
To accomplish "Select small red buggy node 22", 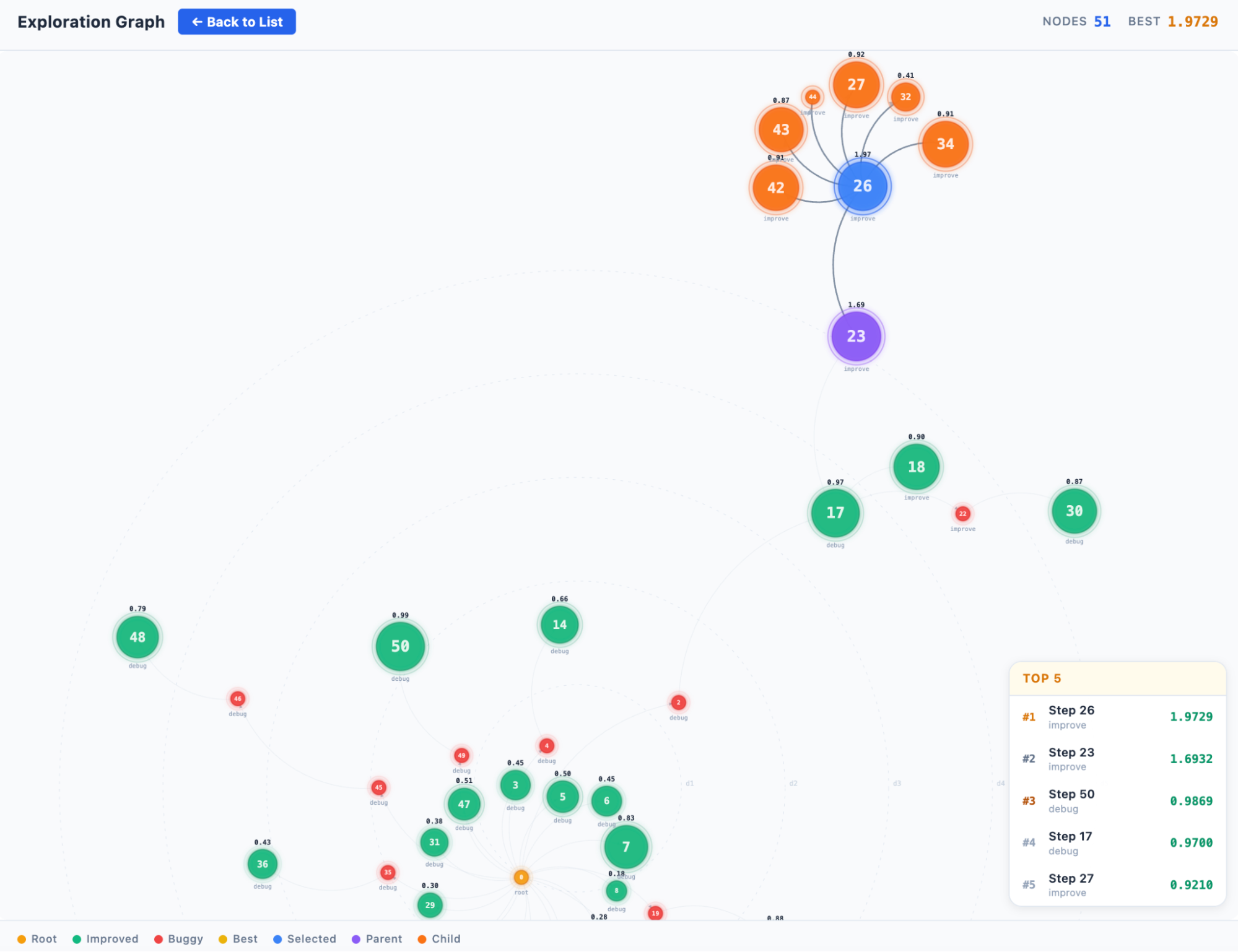I will point(962,513).
